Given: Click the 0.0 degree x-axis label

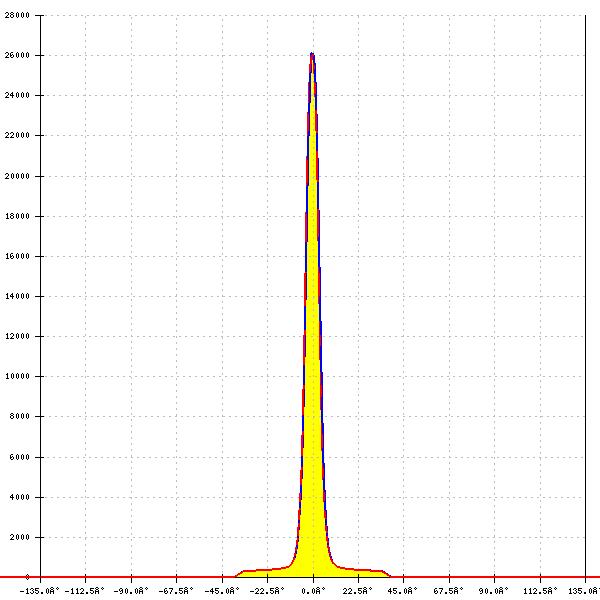Looking at the screenshot, I should point(313,591).
